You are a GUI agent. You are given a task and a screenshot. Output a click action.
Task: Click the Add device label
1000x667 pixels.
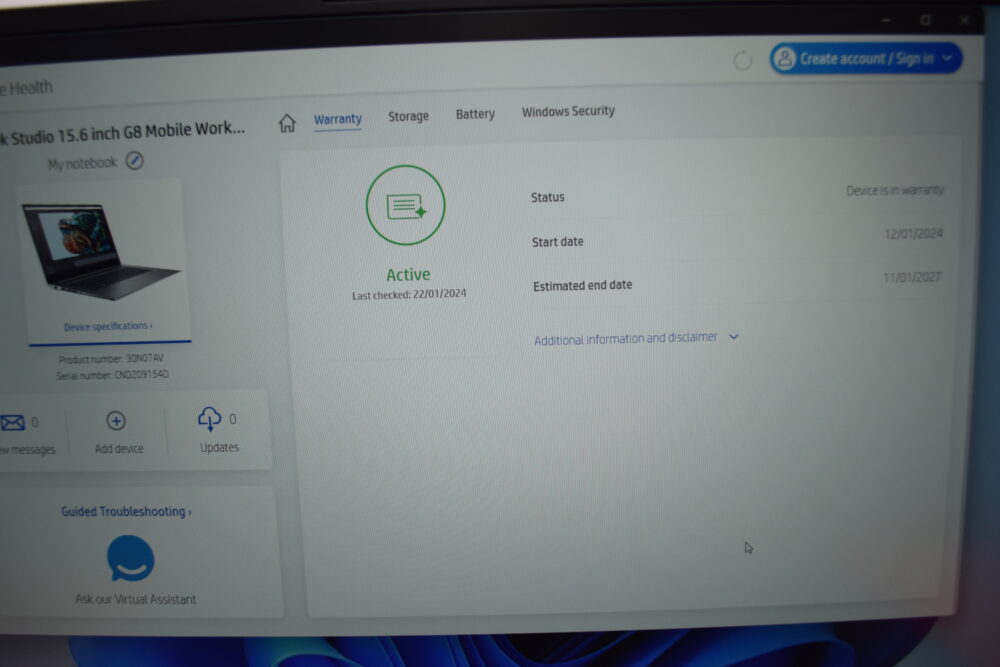click(119, 449)
